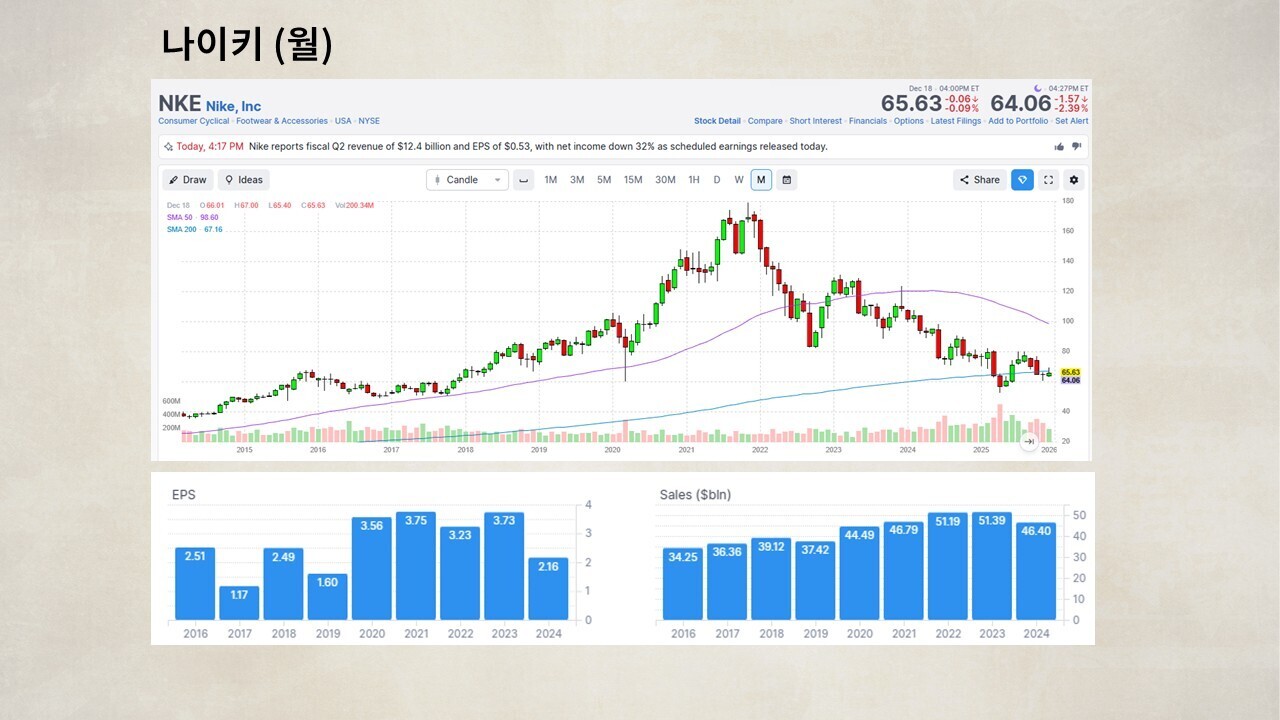Select the 46.40 sales bar
The height and width of the screenshot is (720, 1280).
[1036, 571]
